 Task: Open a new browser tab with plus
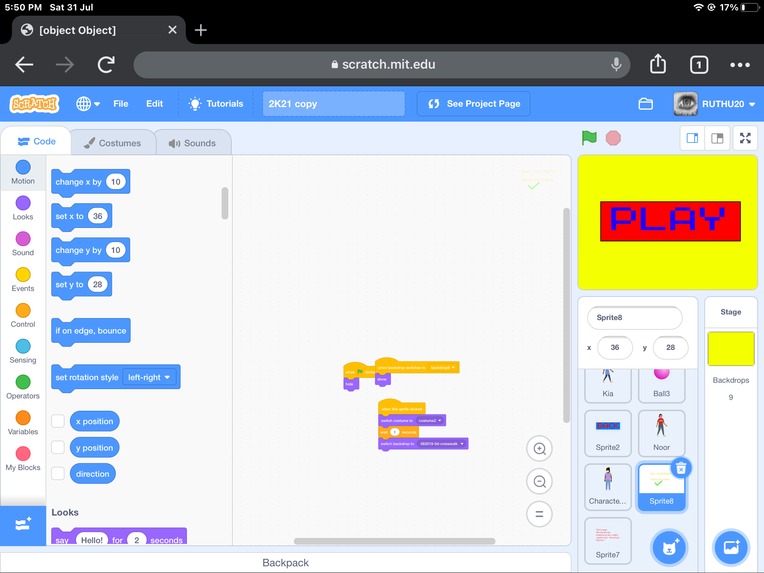click(200, 30)
